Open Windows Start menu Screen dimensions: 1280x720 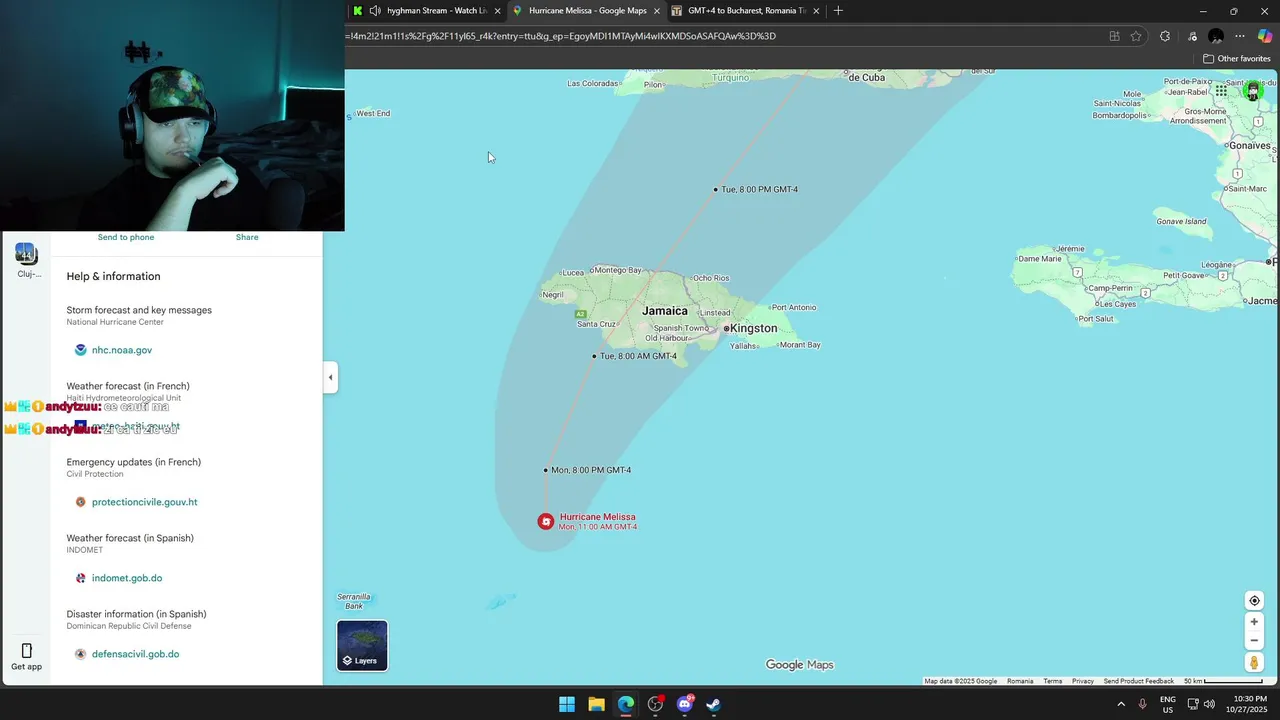tap(567, 704)
